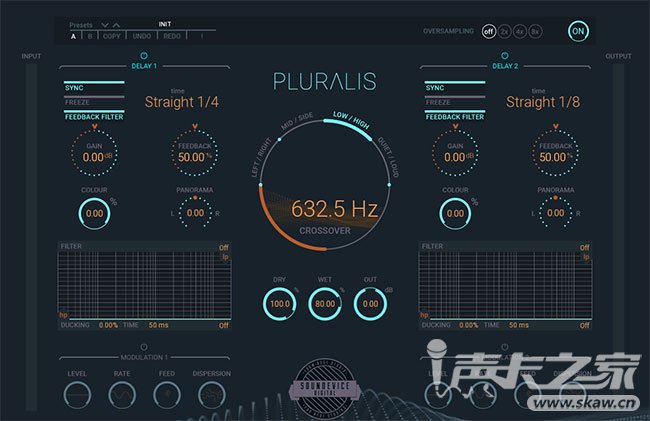Click Delay 2 filter graph display

click(x=505, y=285)
